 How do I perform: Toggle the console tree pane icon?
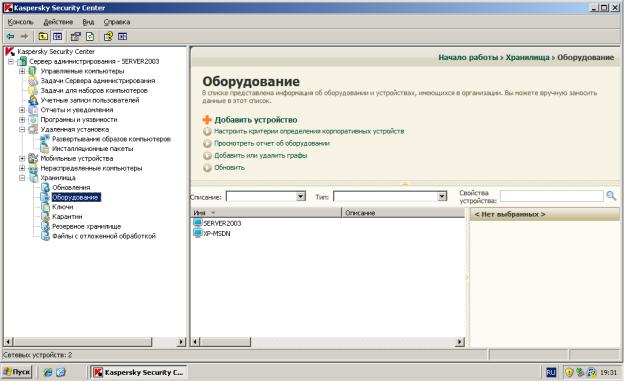58,37
